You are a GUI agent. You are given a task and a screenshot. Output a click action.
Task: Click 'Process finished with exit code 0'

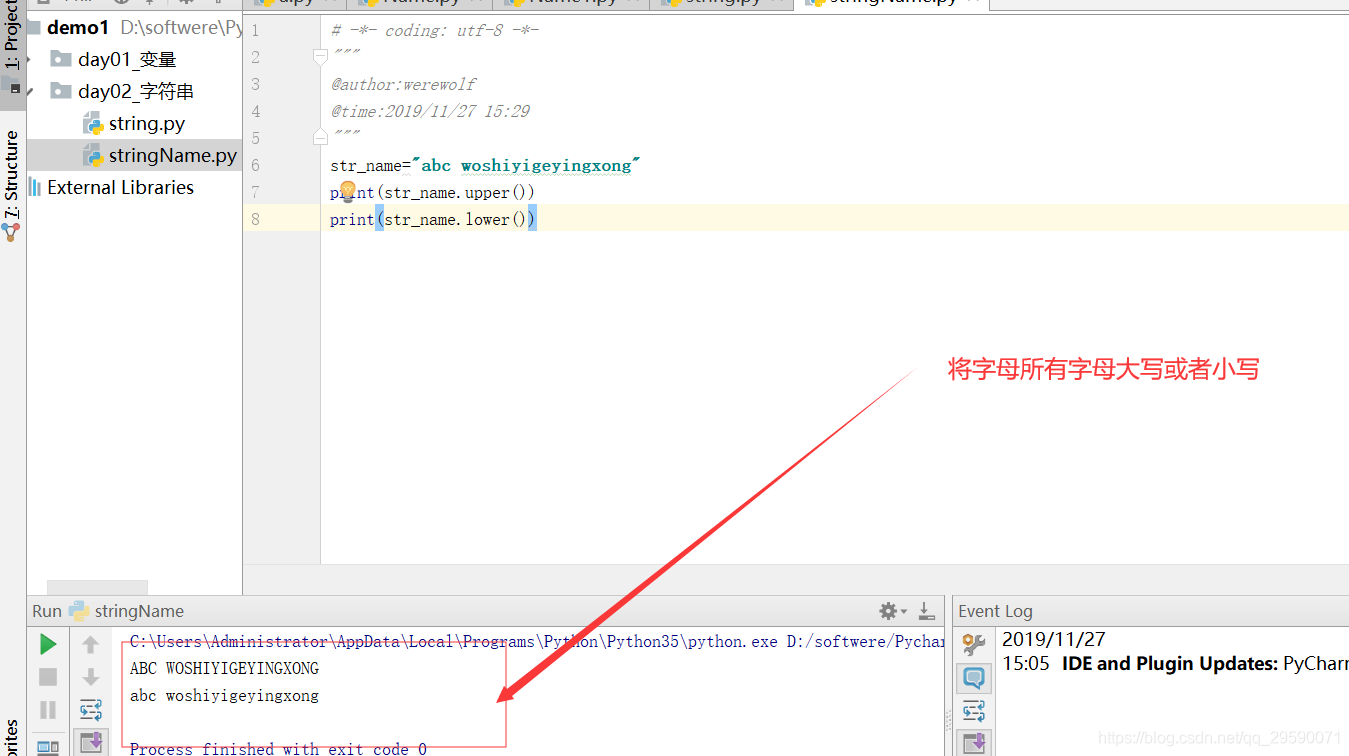(278, 748)
